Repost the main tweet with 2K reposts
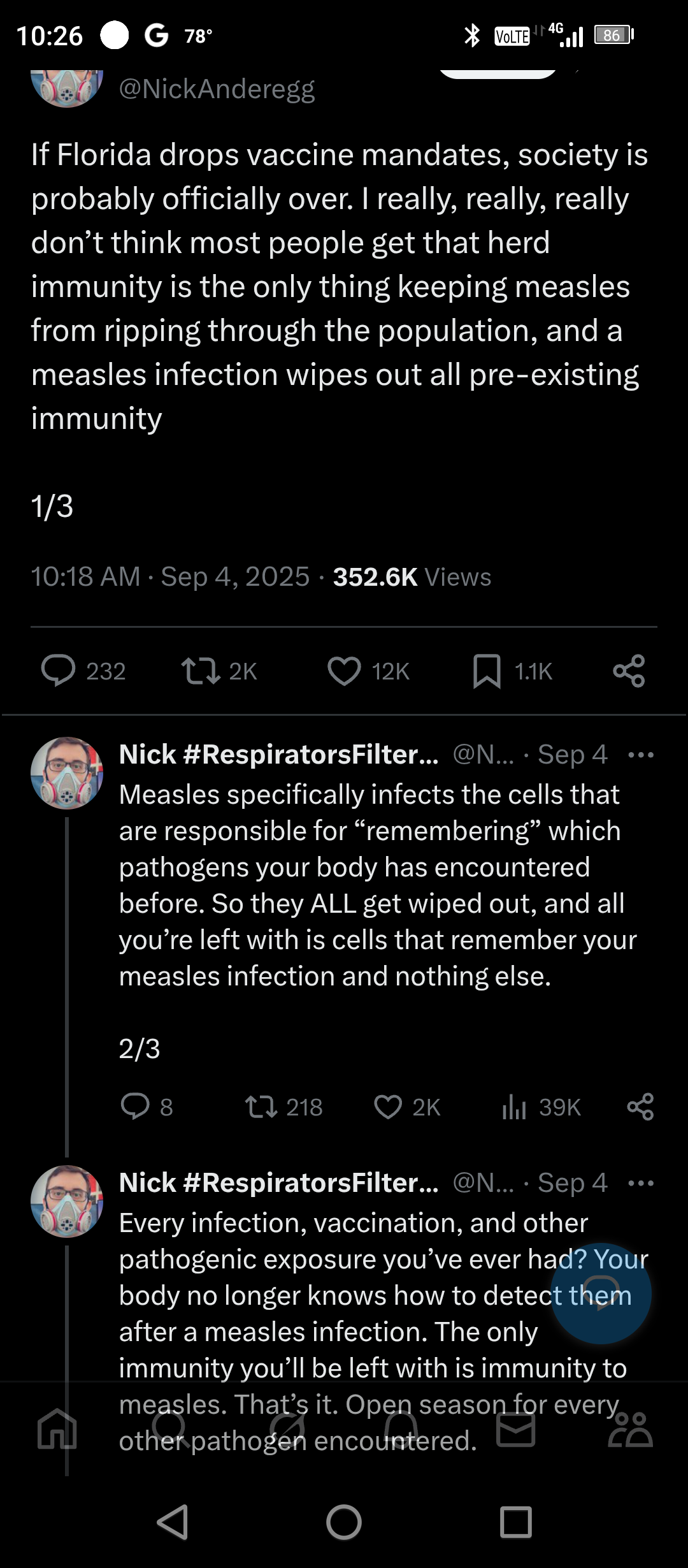 pos(201,671)
